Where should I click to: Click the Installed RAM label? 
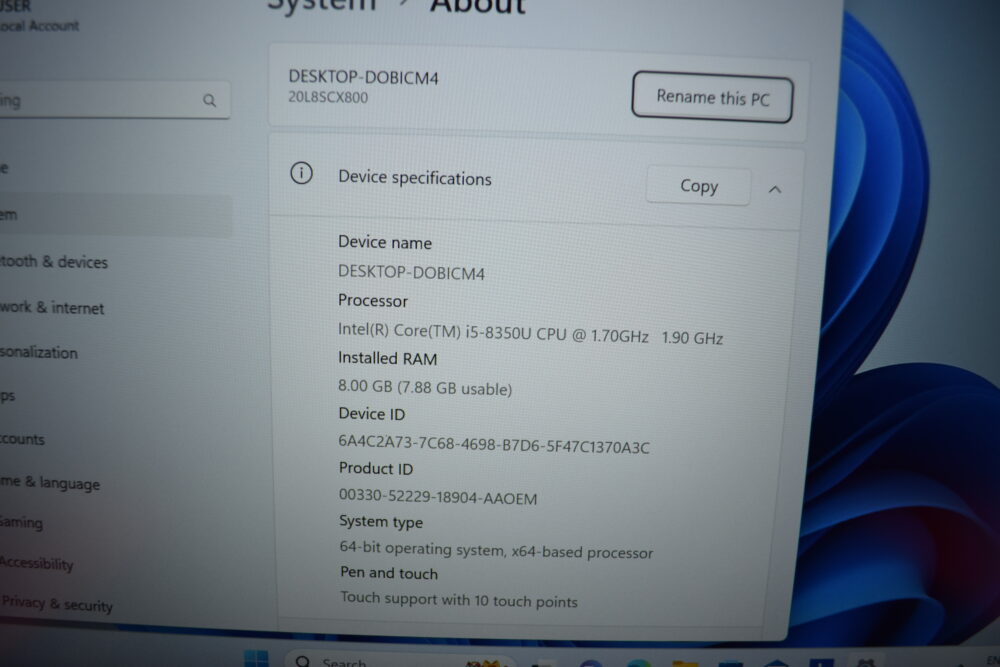pyautogui.click(x=387, y=358)
